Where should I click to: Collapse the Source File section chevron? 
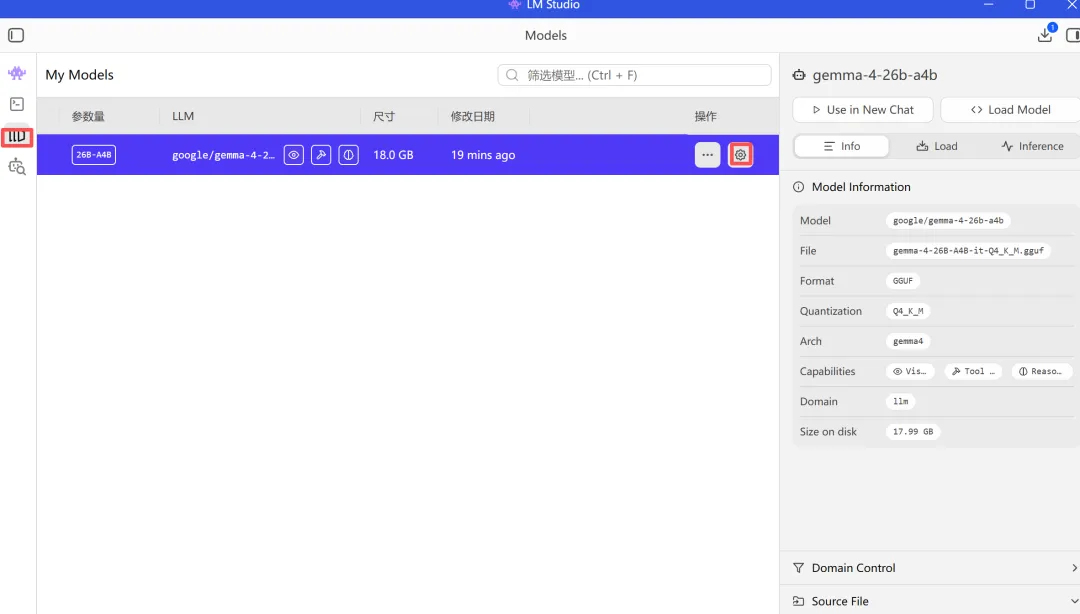click(1074, 601)
